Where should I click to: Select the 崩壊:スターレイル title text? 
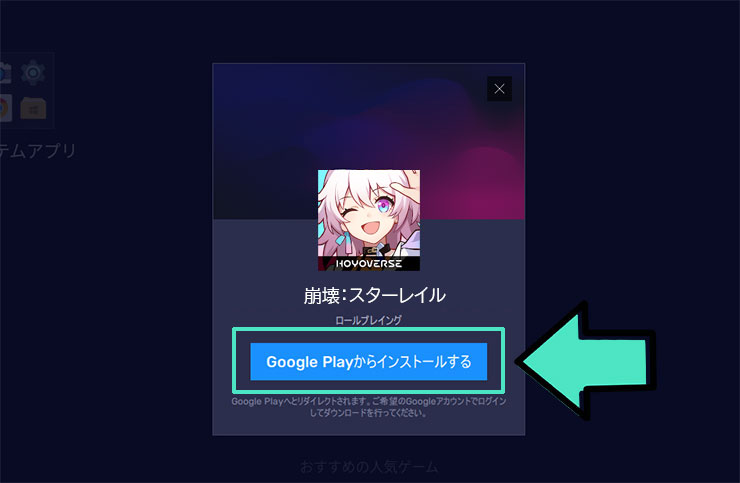(374, 296)
